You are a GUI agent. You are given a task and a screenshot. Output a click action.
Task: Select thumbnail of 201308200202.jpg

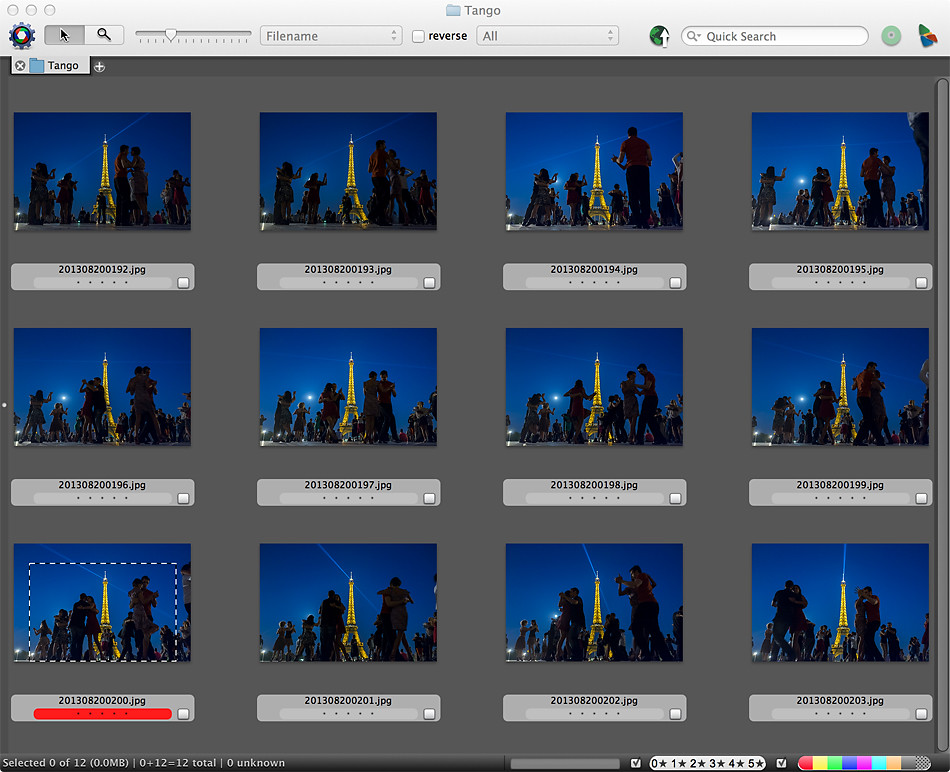tap(594, 602)
